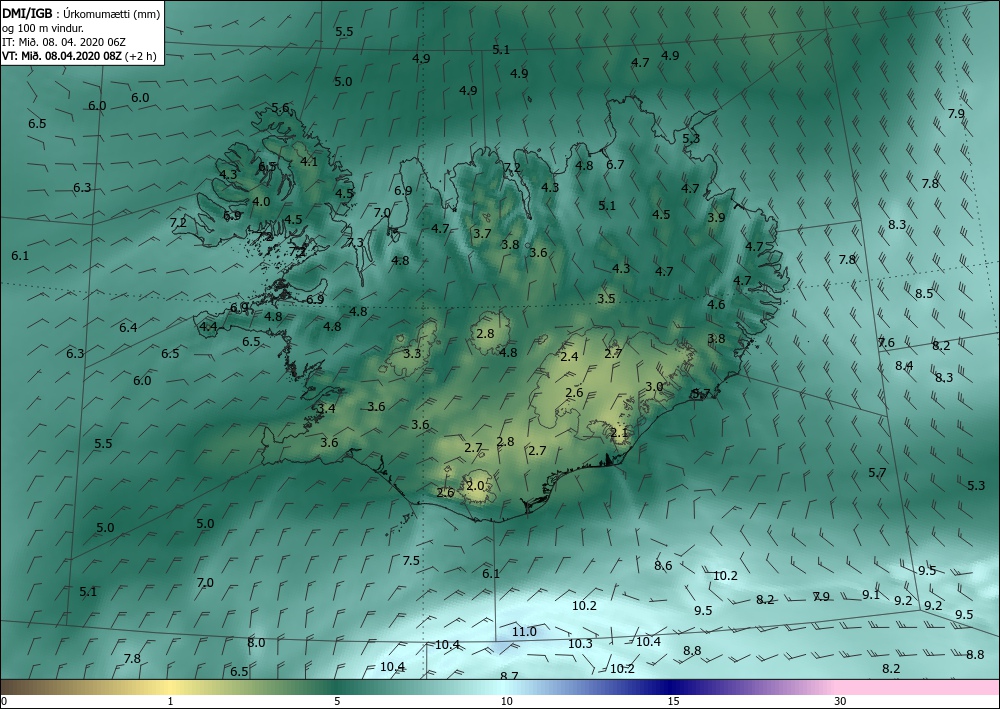The width and height of the screenshot is (1000, 709).
Task: Click the map value "4.0" in the Westfjords
Action: point(261,201)
